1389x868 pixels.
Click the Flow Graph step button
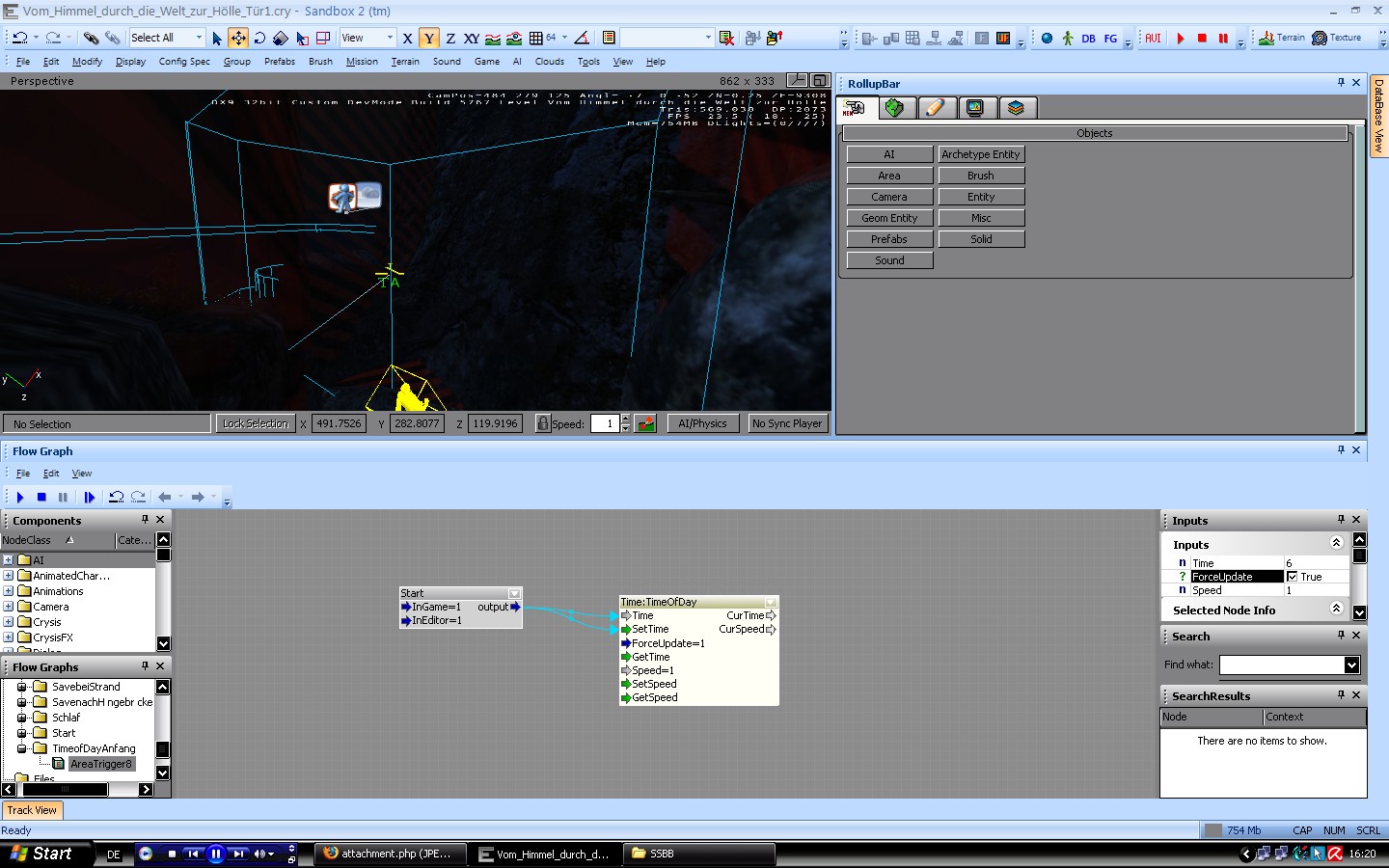pos(90,498)
